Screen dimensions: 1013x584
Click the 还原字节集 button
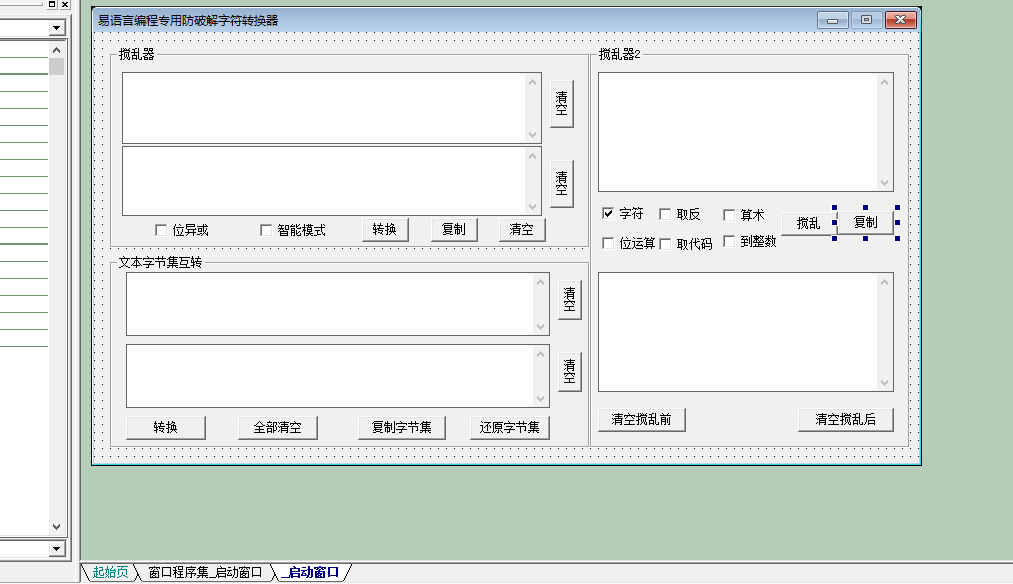click(x=510, y=427)
